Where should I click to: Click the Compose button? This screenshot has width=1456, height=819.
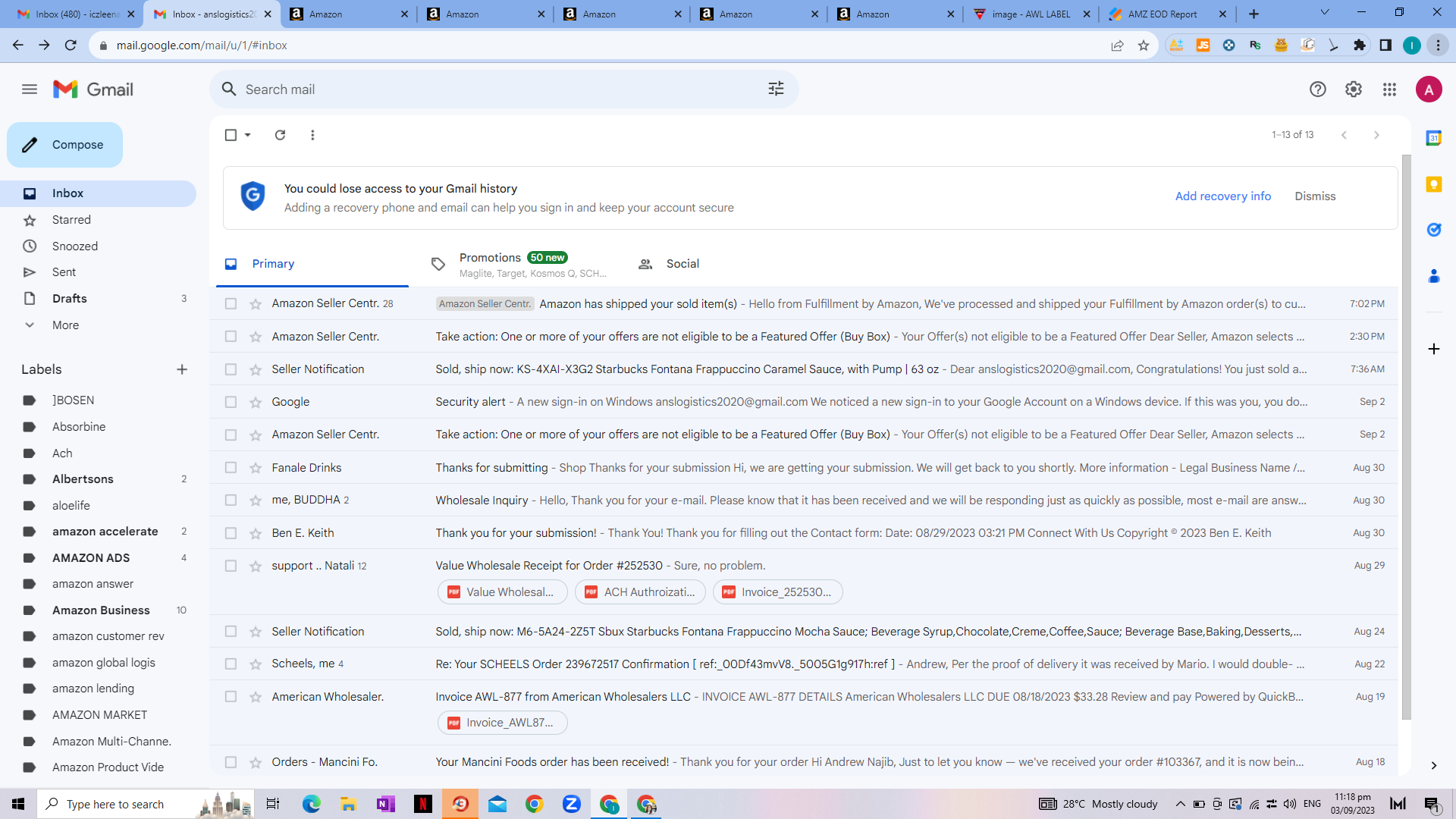coord(64,145)
